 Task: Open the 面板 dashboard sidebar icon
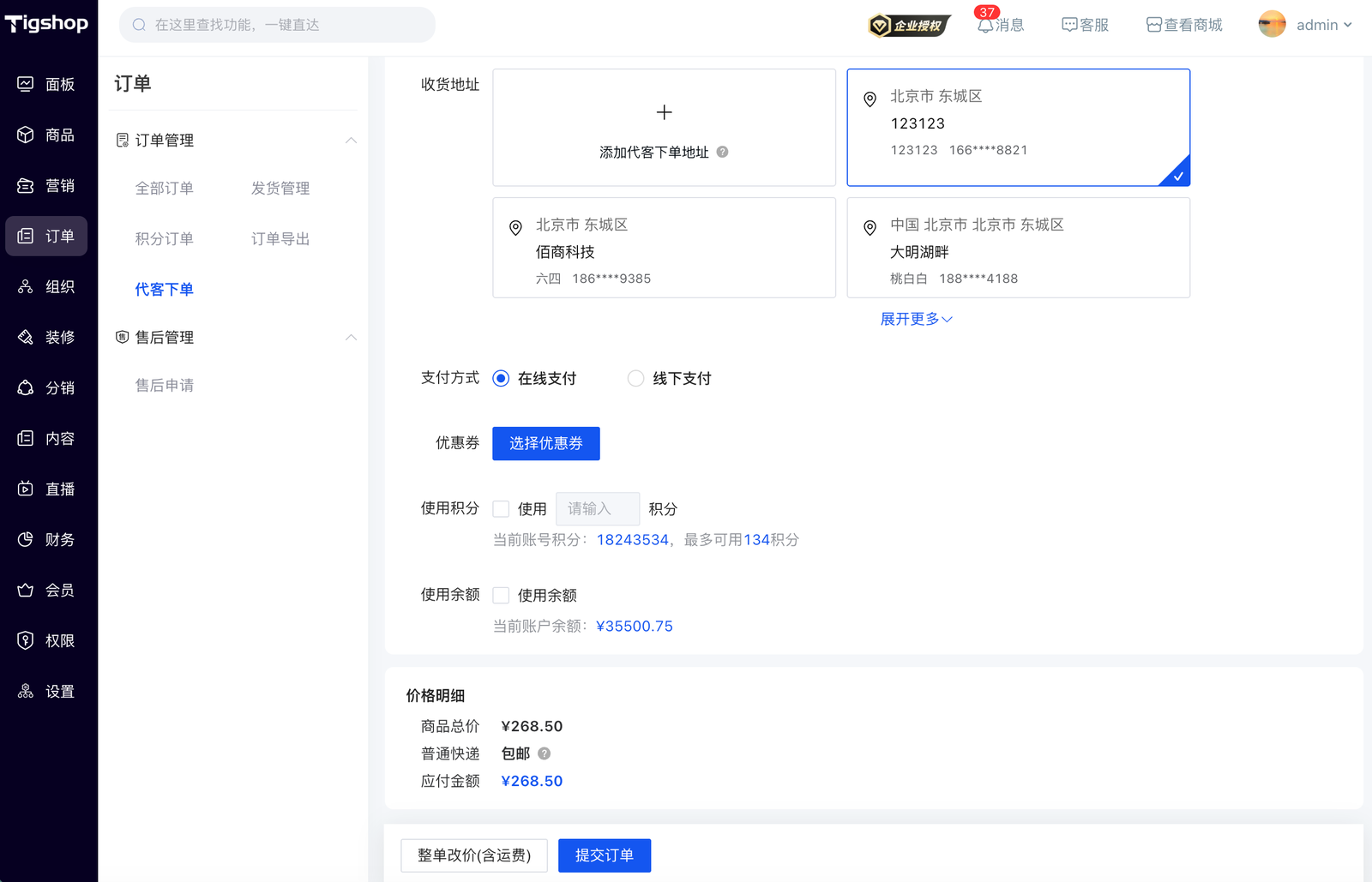click(26, 84)
